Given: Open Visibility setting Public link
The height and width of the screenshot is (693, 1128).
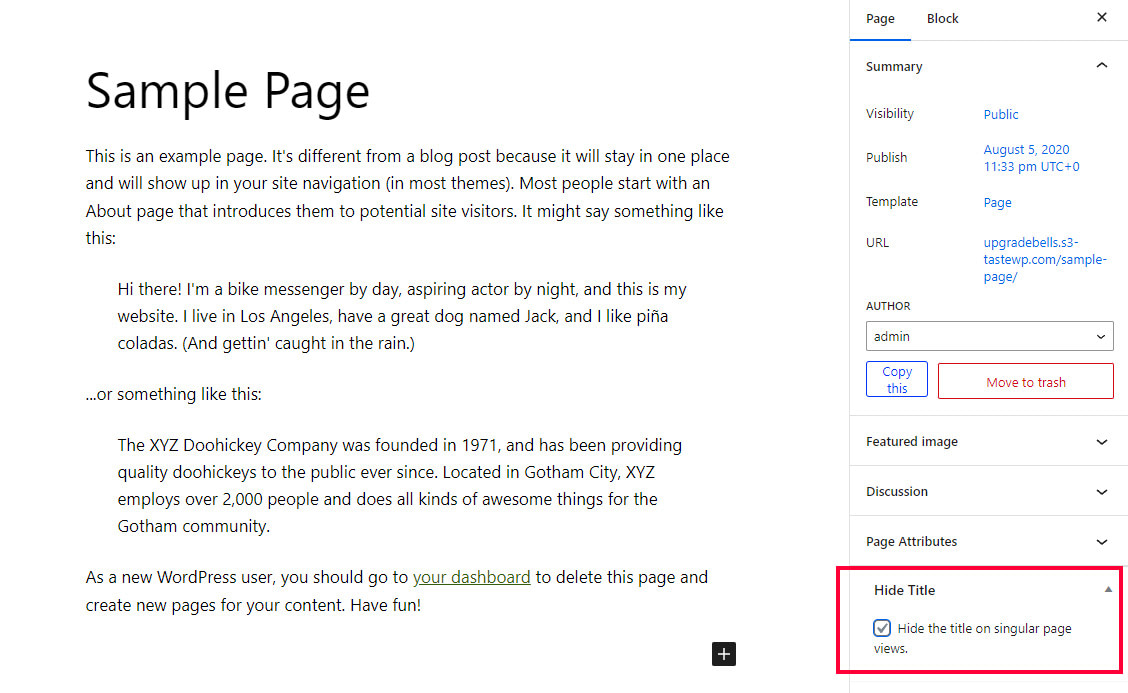Looking at the screenshot, I should 1001,114.
